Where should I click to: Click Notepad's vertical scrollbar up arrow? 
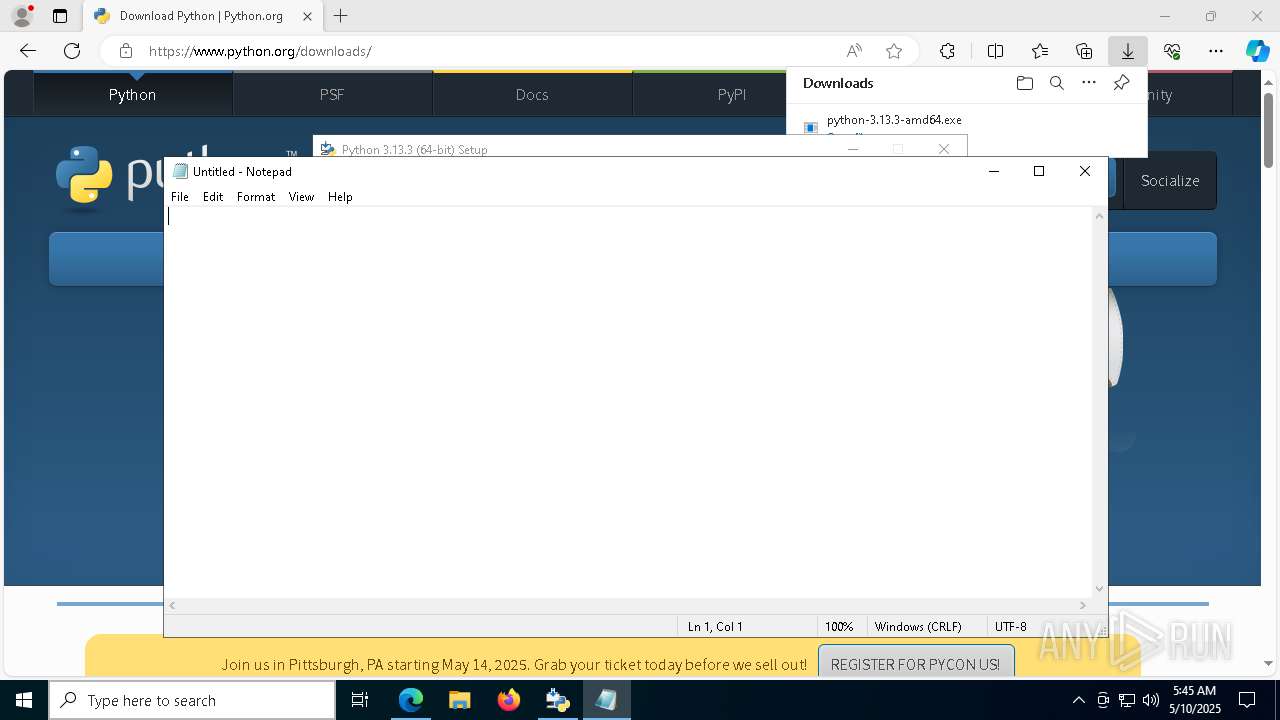[1100, 216]
